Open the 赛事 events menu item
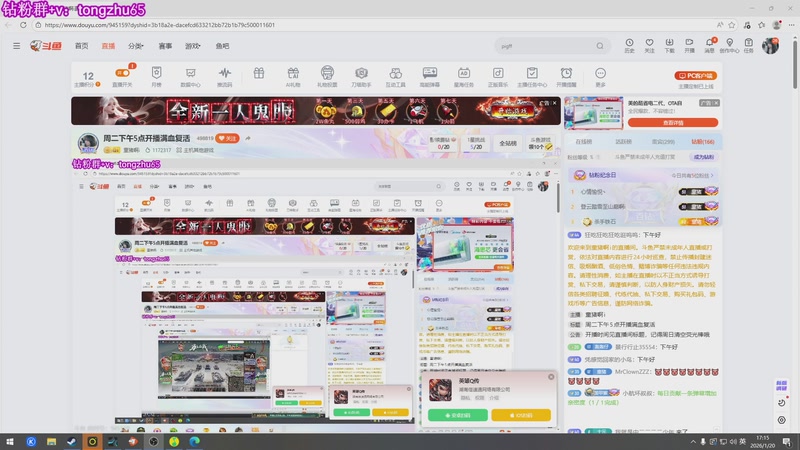 point(165,46)
